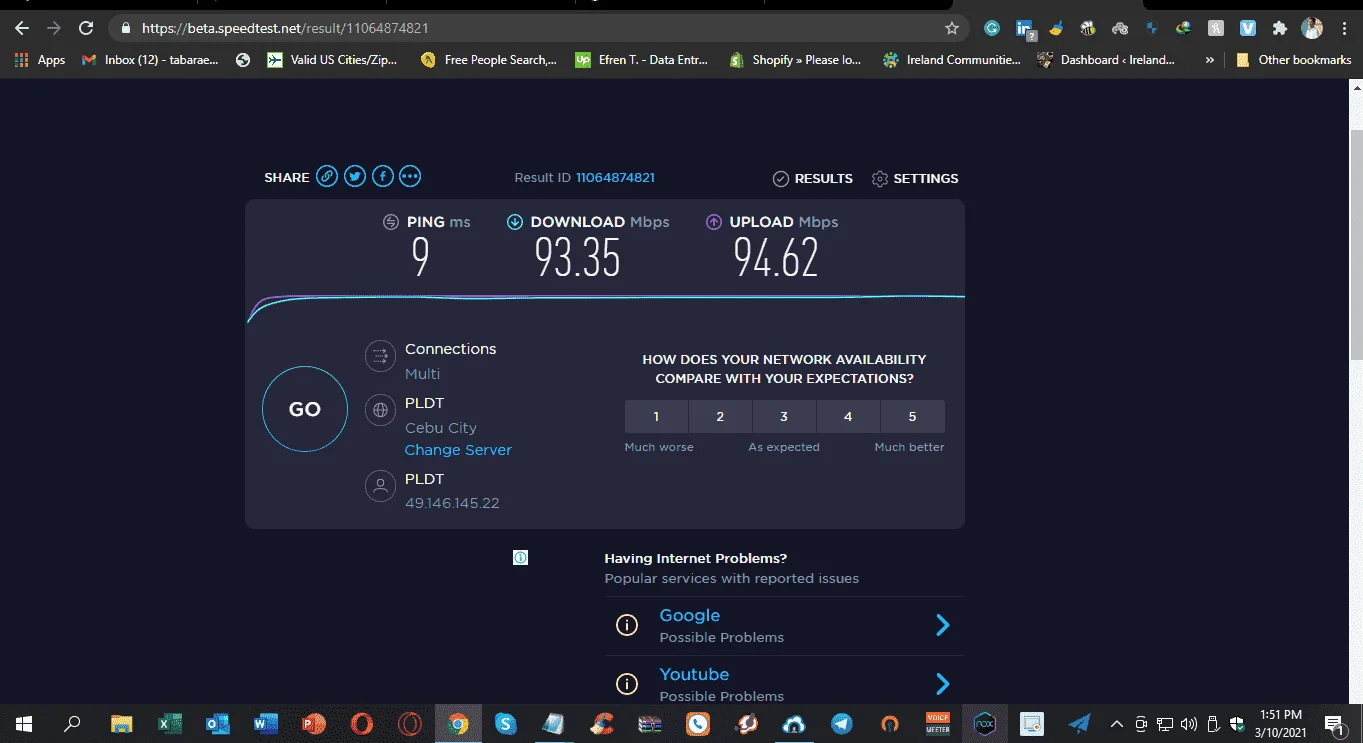This screenshot has width=1363, height=743.
Task: Open the Chrome profile avatar
Action: 1312,28
